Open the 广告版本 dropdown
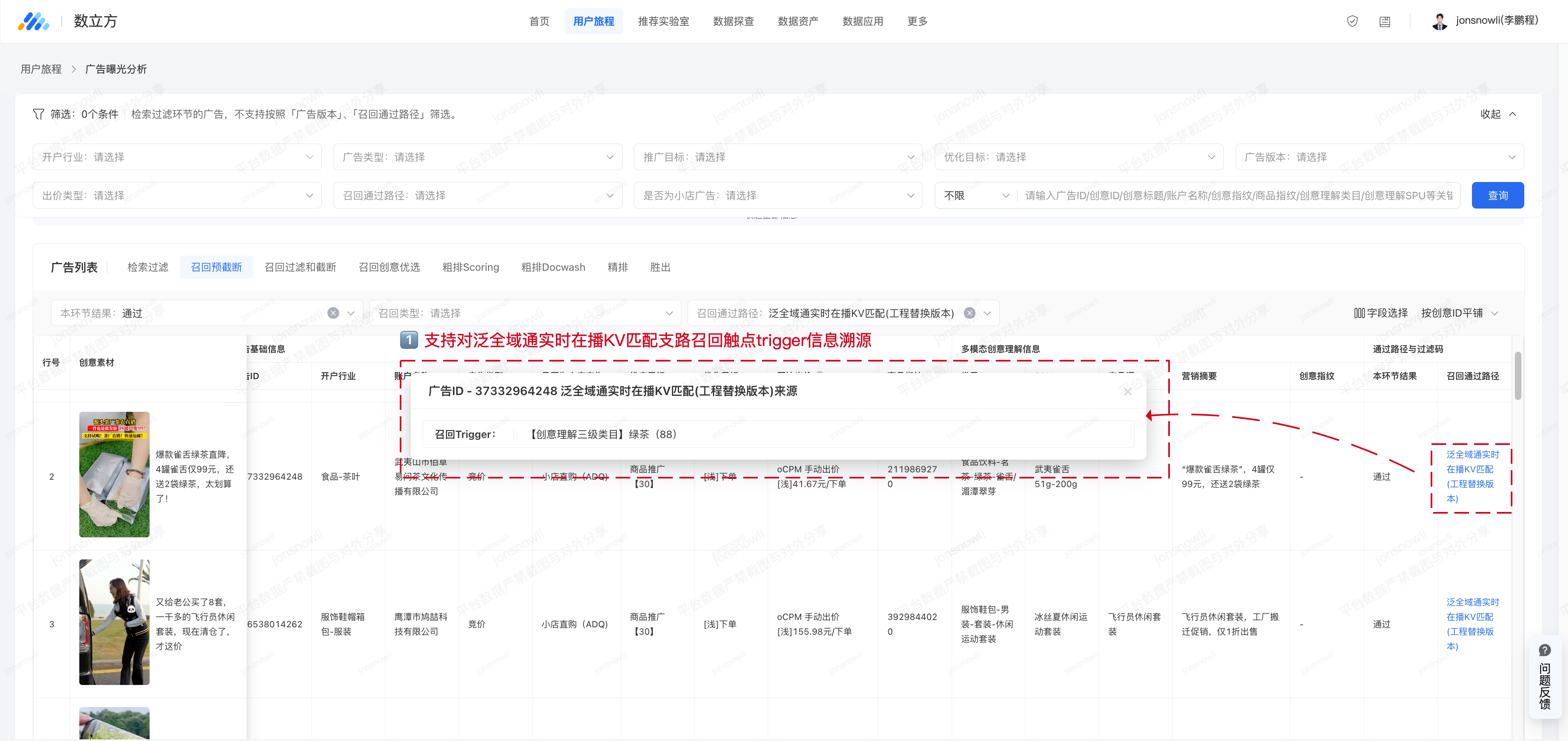Screen dimensions: 1568x741 1379,157
